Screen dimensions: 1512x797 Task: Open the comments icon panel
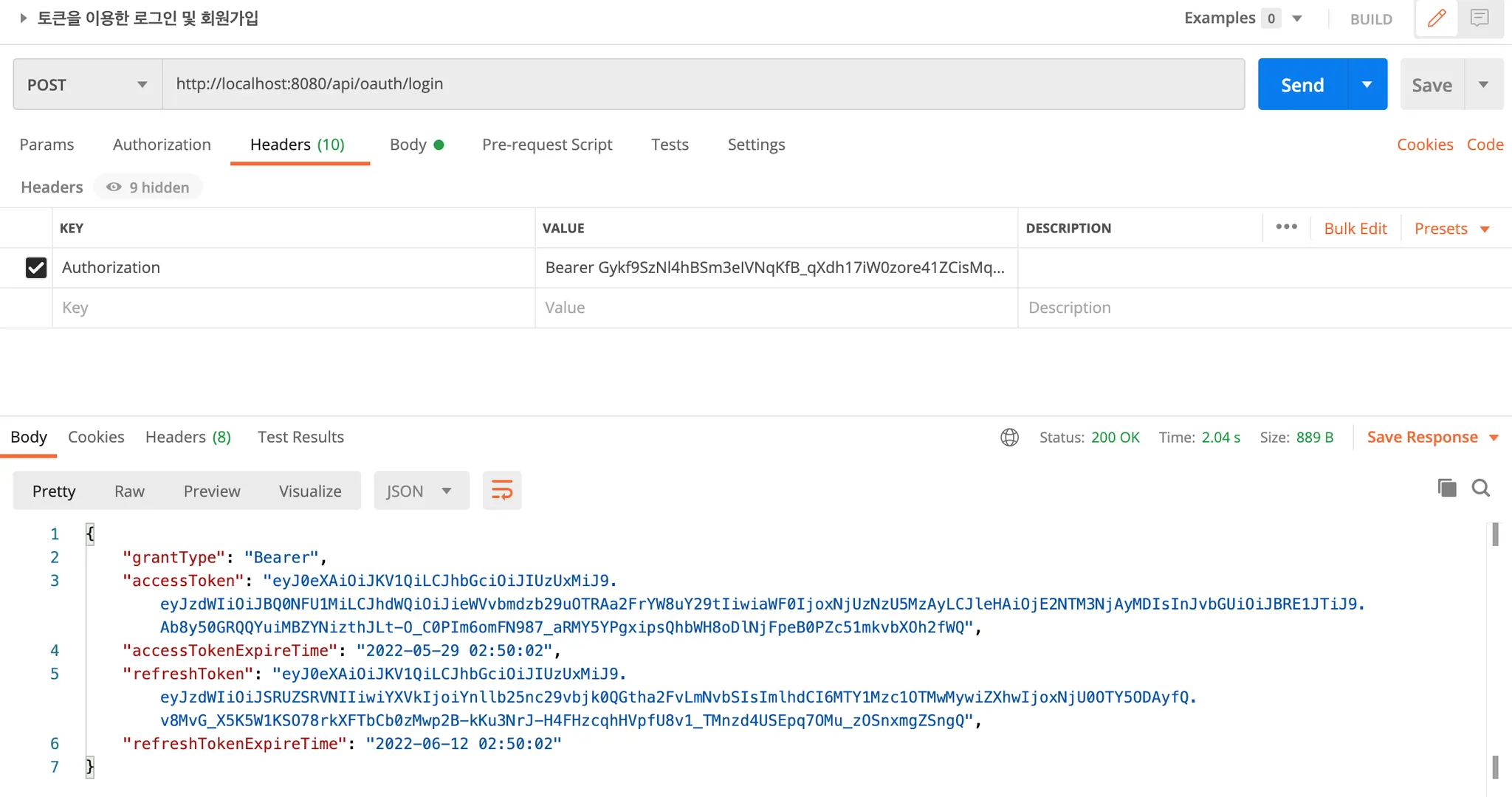1480,18
